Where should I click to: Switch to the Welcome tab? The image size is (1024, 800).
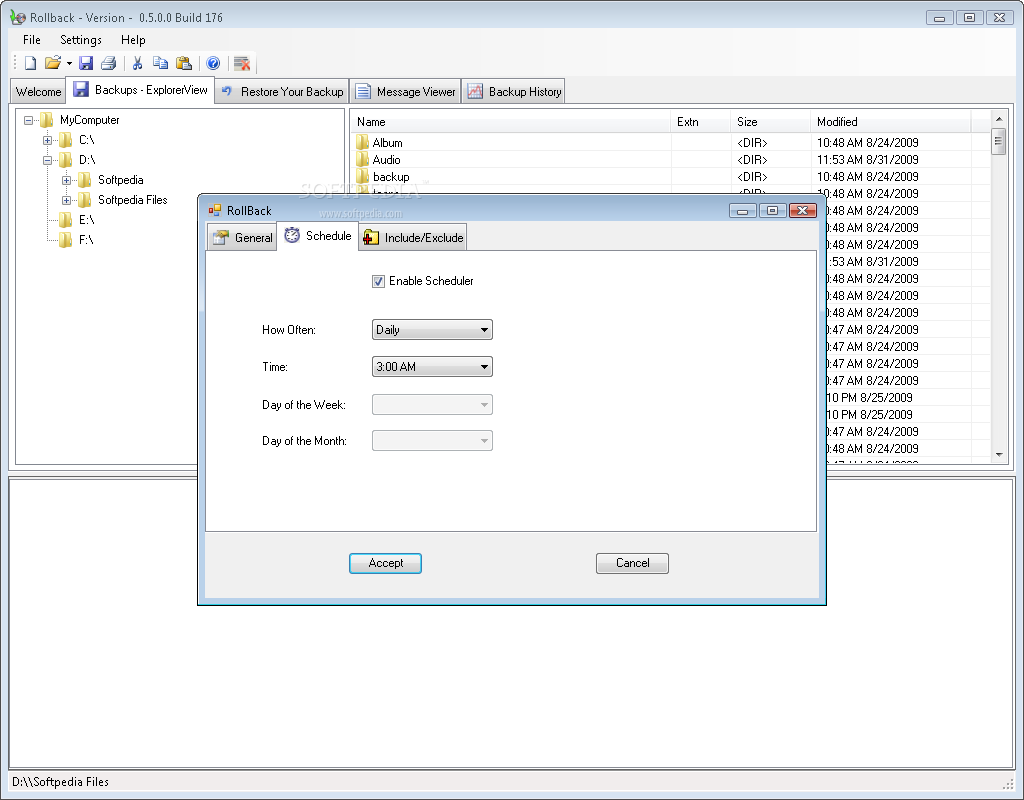point(39,92)
